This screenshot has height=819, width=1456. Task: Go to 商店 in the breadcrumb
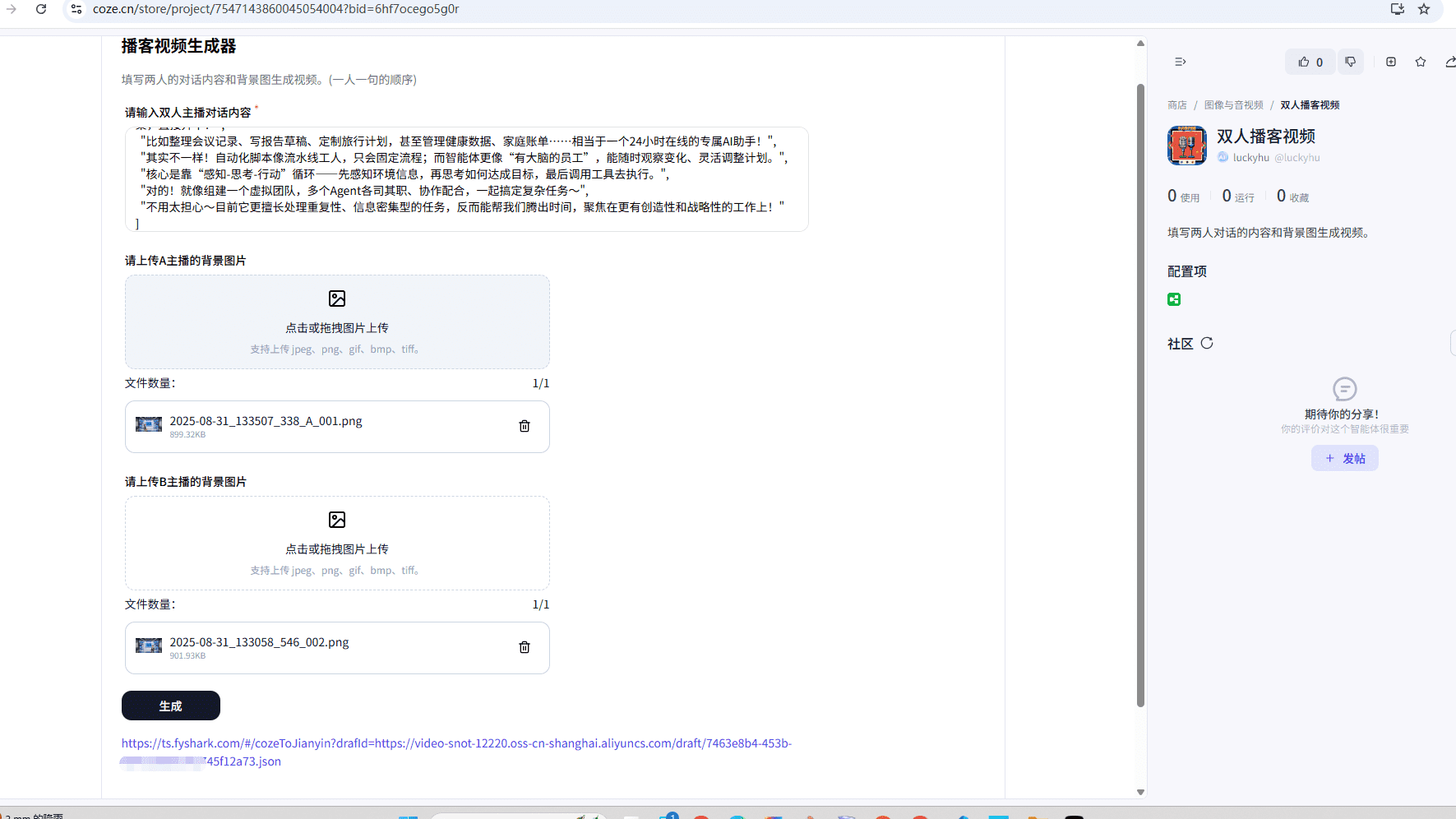[1176, 105]
